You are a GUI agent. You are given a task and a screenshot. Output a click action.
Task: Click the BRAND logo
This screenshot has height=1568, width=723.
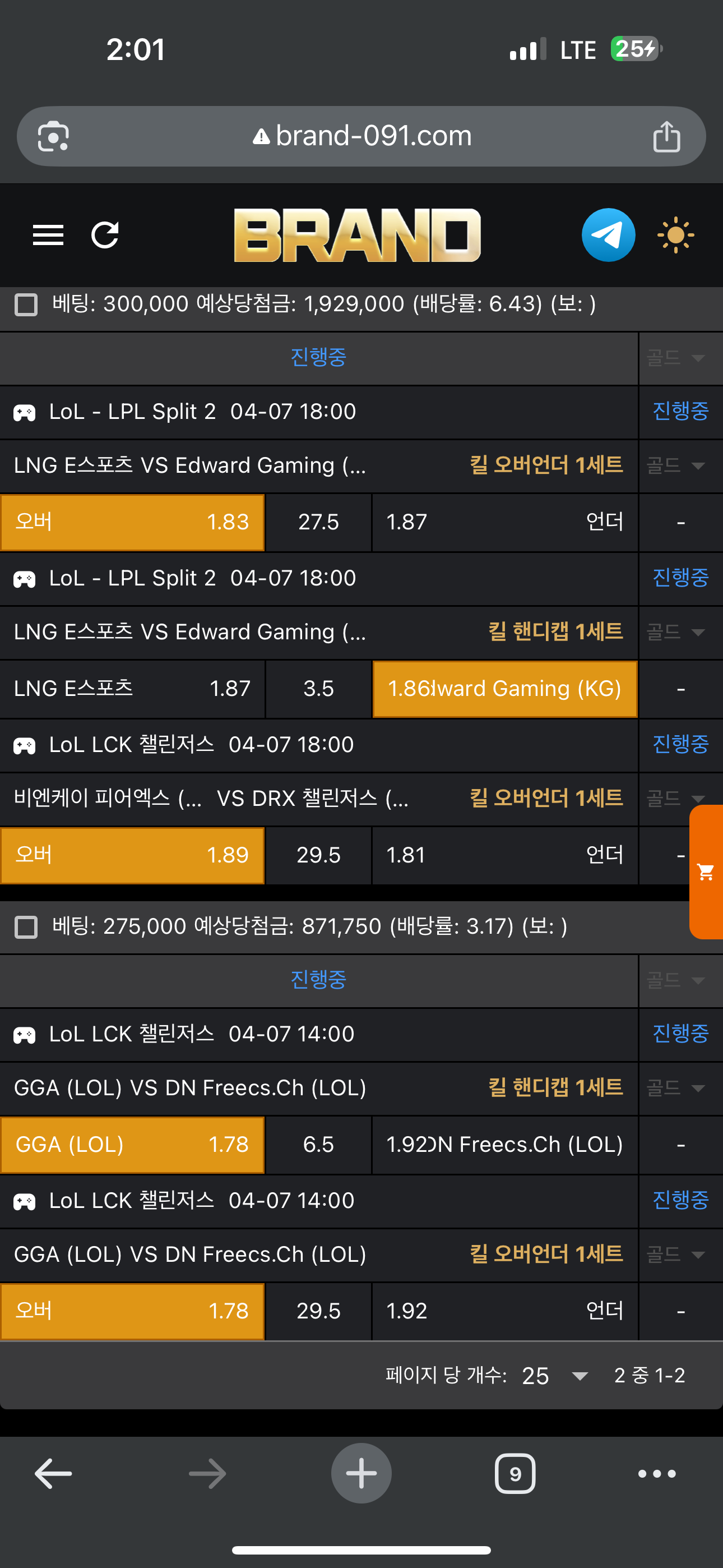pos(357,235)
